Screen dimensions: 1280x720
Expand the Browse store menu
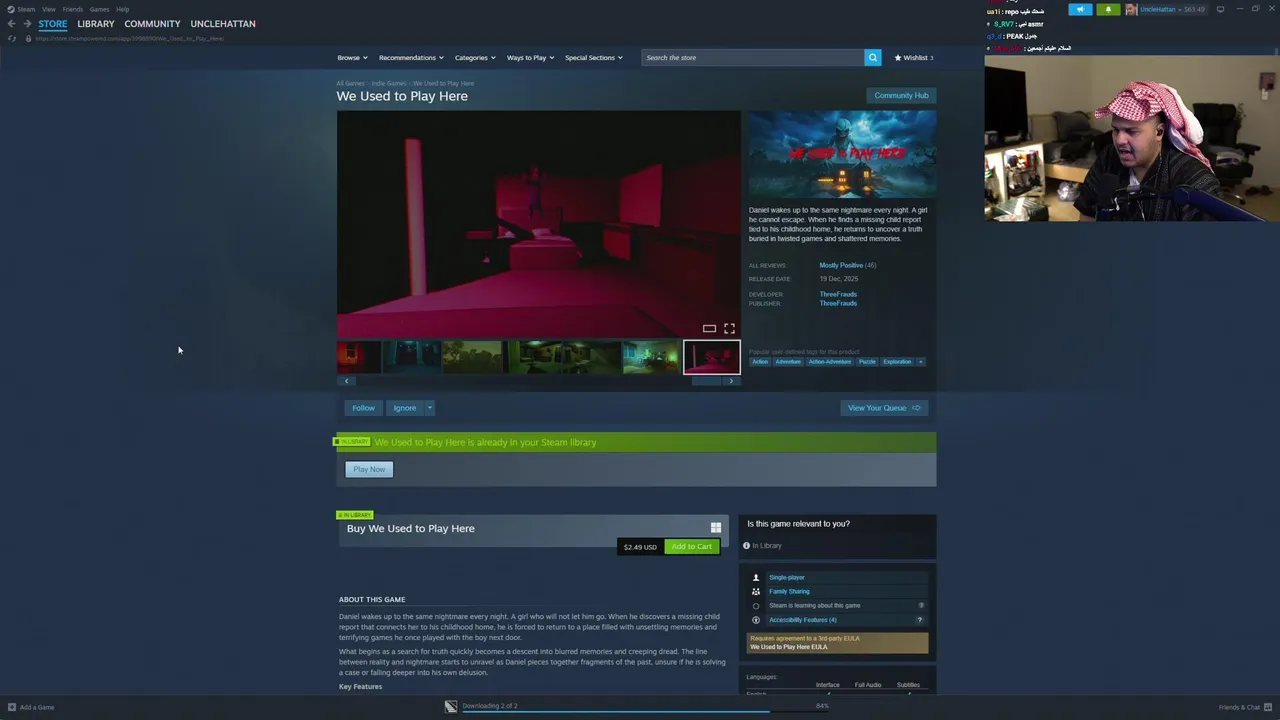pos(352,58)
